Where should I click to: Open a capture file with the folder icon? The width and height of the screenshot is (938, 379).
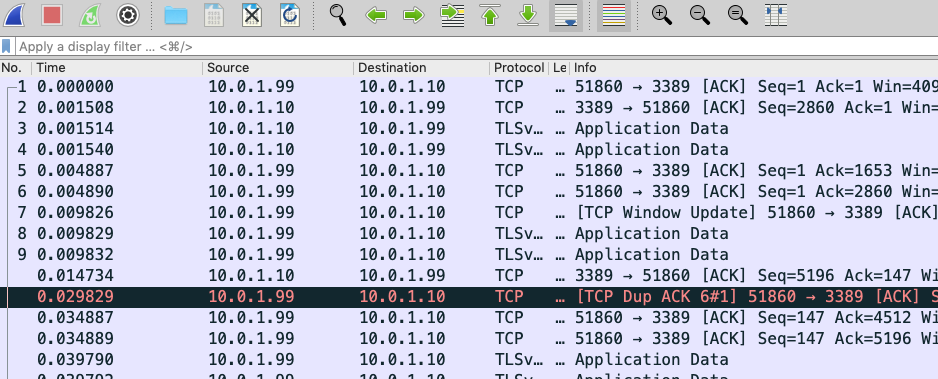(176, 15)
